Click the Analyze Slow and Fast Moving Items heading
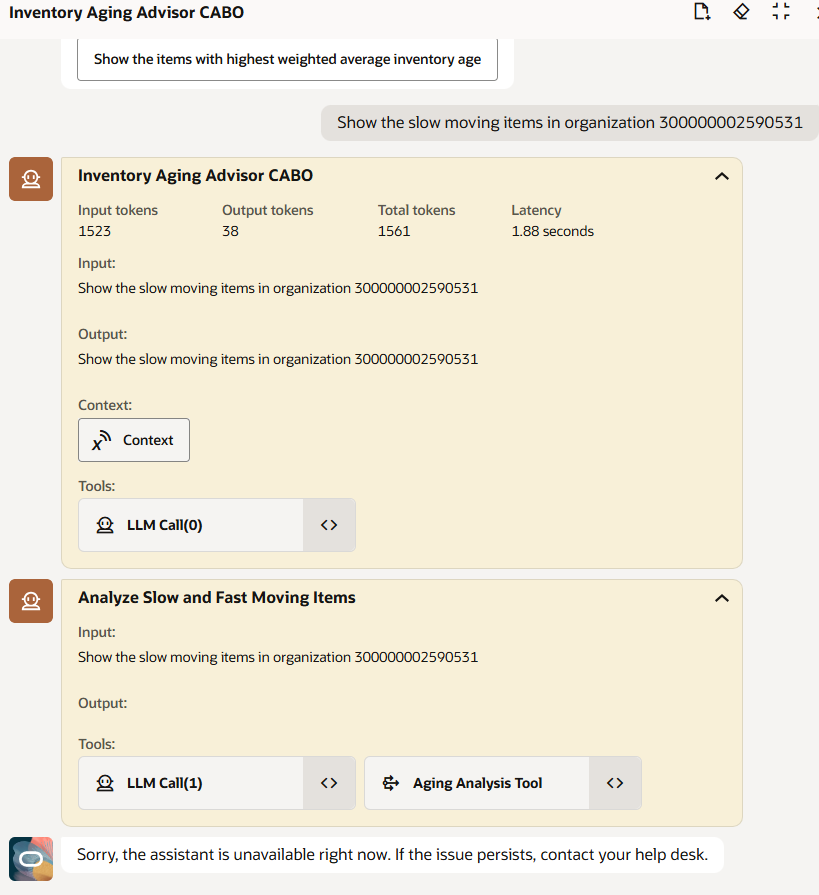This screenshot has width=819, height=895. [x=217, y=598]
